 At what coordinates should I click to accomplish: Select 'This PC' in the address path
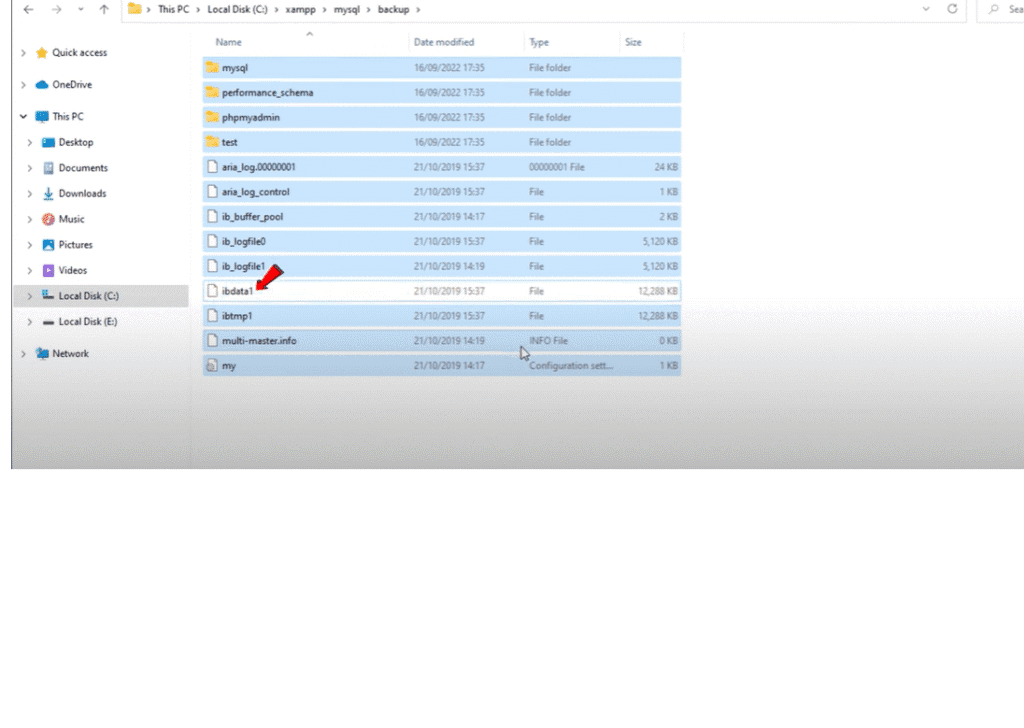(173, 9)
